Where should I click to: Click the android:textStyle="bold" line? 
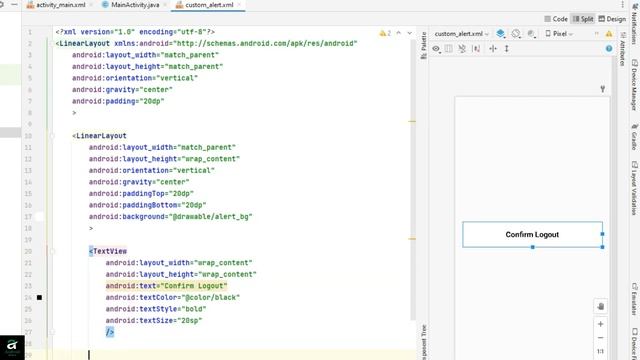156,309
